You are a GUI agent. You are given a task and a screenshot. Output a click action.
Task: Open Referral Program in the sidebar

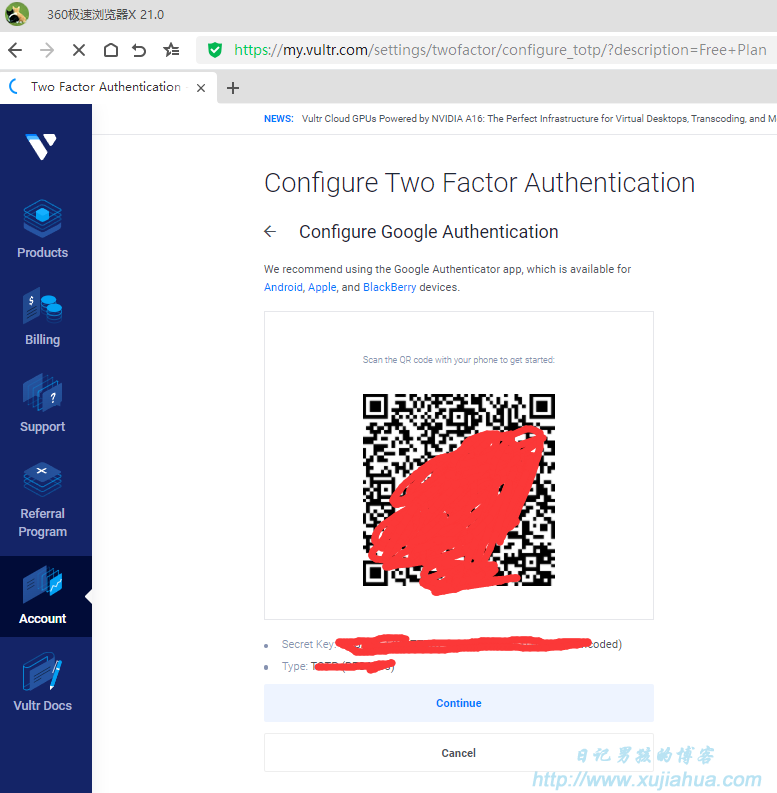point(42,500)
